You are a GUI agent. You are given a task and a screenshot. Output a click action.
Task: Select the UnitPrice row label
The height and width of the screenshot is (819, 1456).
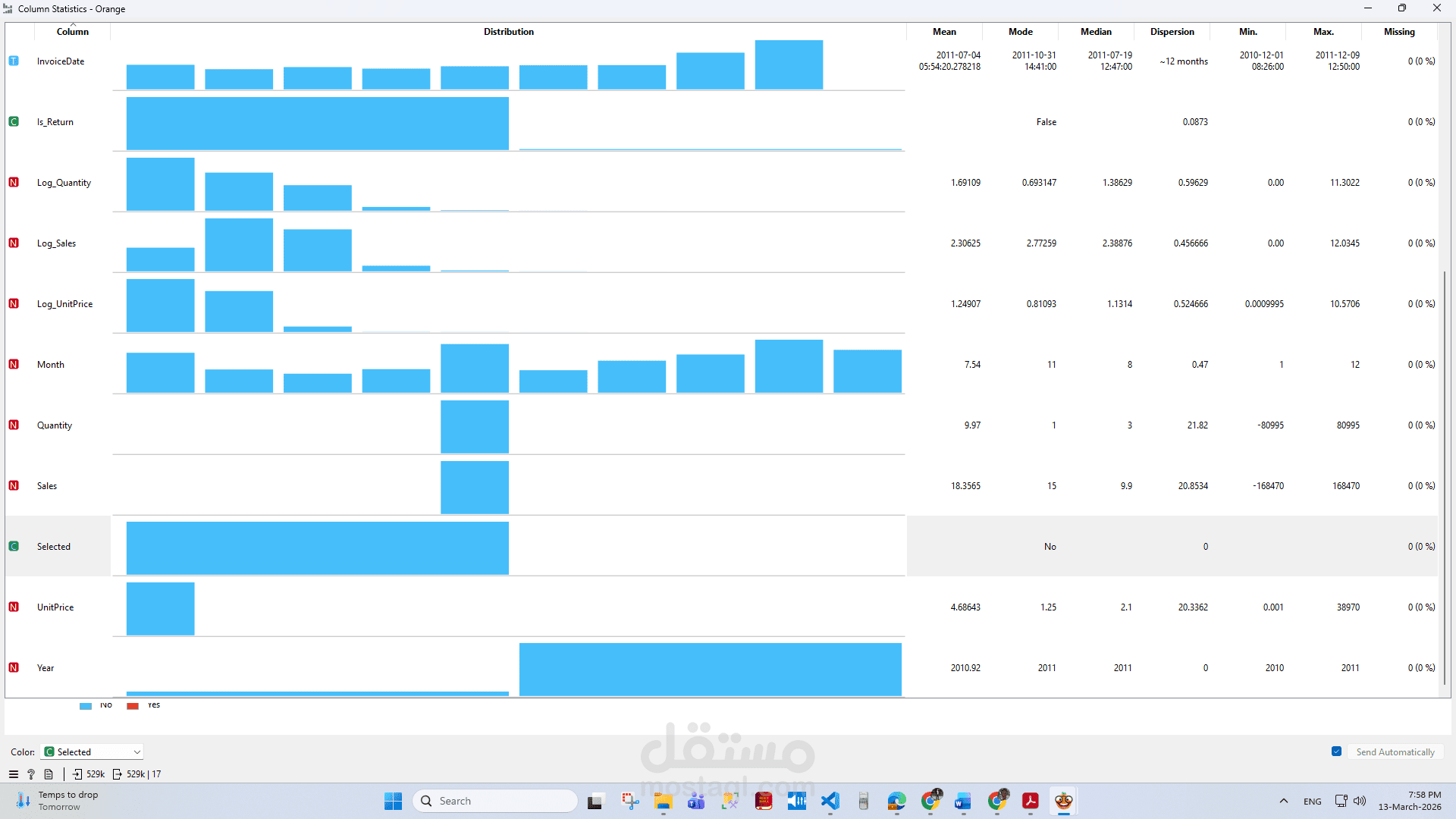click(55, 607)
